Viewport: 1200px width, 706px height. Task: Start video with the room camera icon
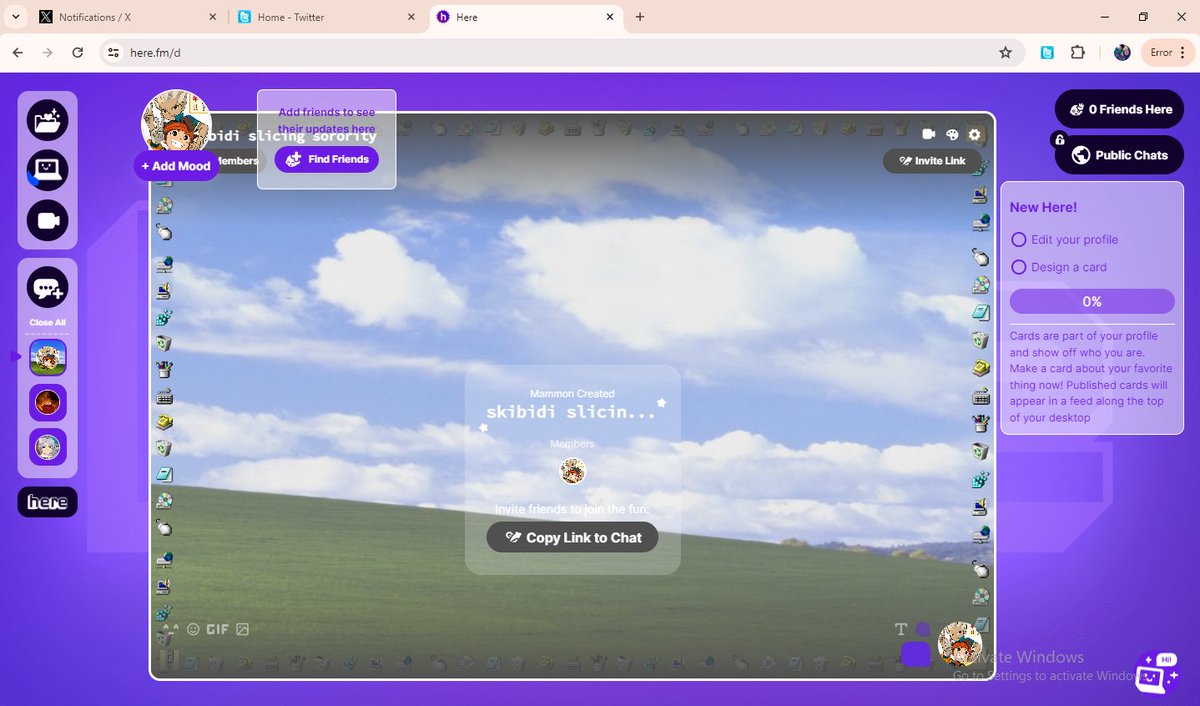coord(928,134)
